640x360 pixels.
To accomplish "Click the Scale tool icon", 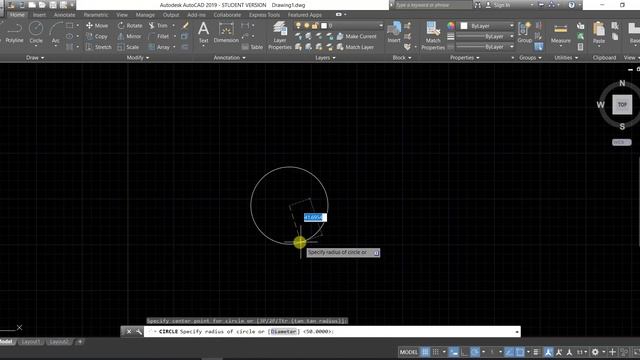I will 121,47.
